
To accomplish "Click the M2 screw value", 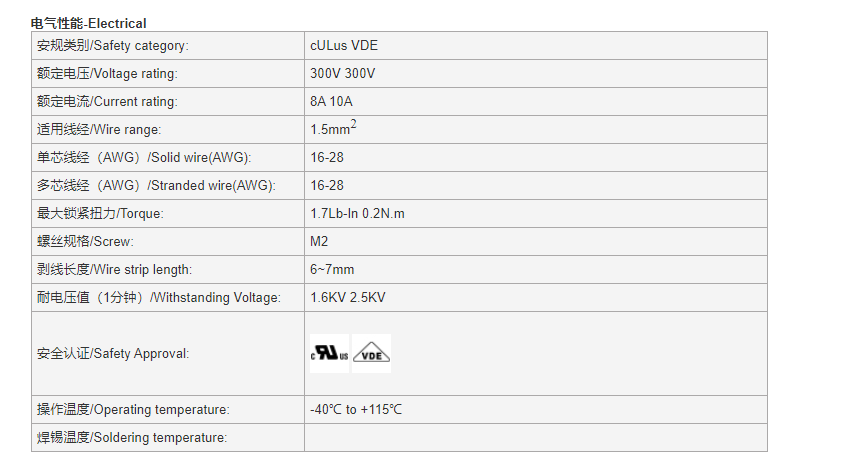I will 319,242.
